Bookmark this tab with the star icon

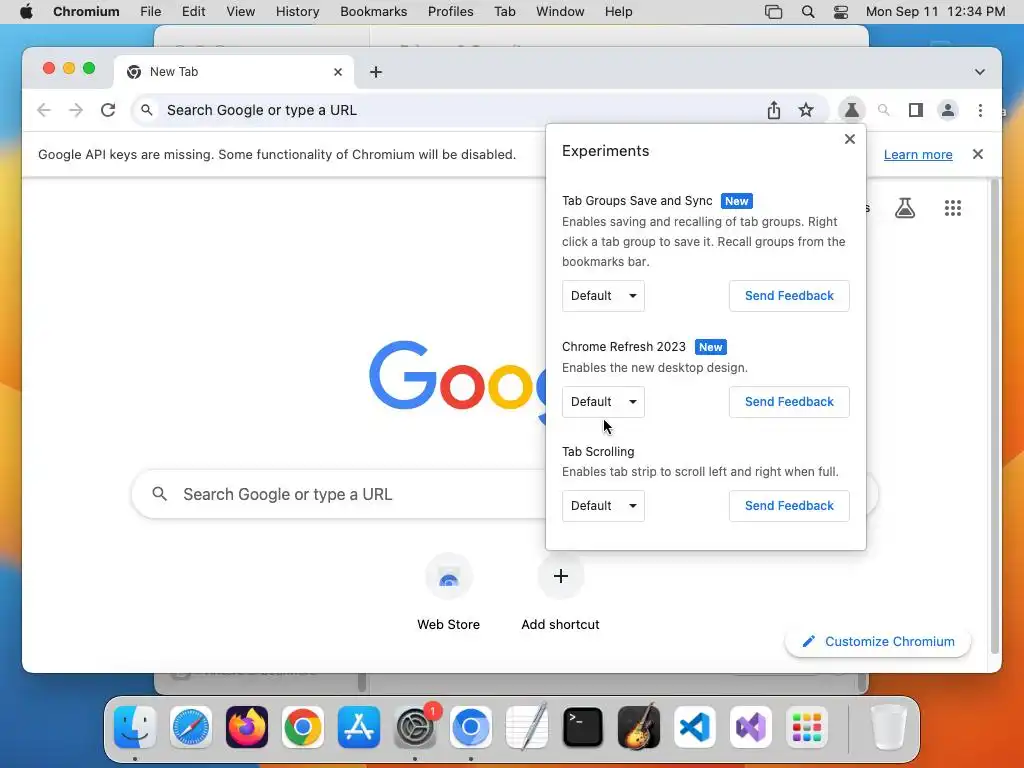[806, 110]
